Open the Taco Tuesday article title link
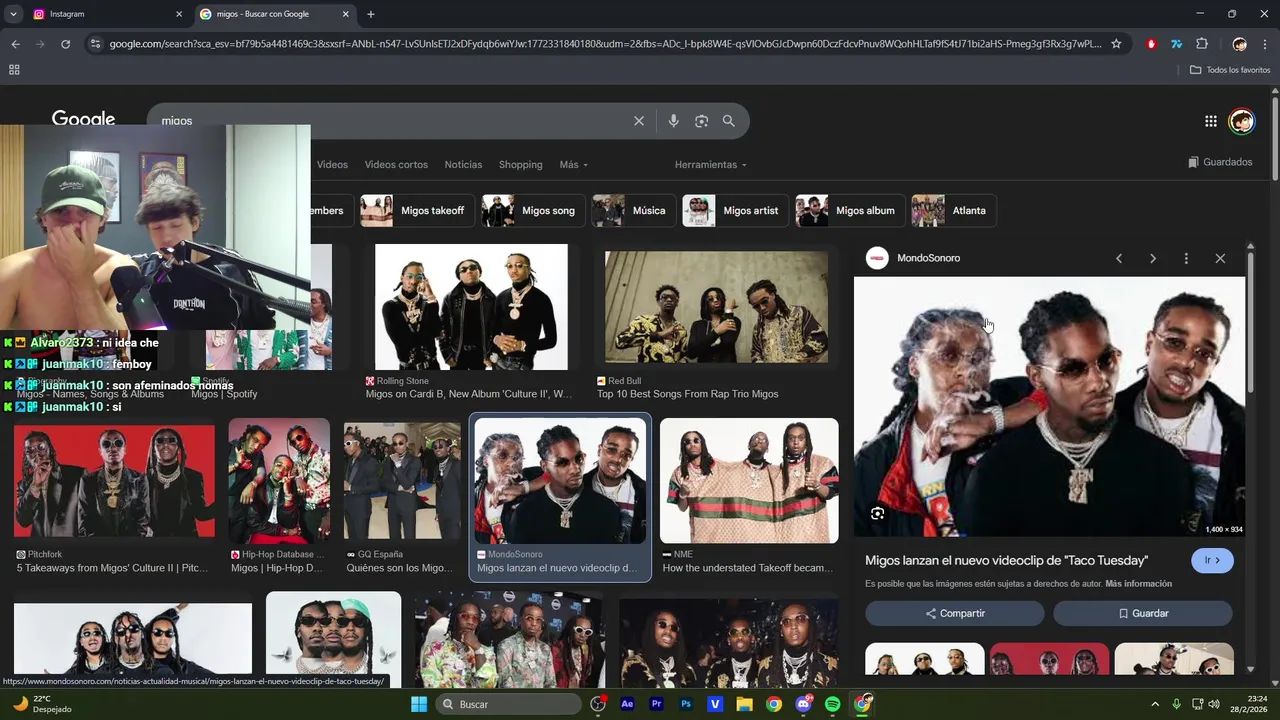This screenshot has height=720, width=1280. tap(1006, 561)
